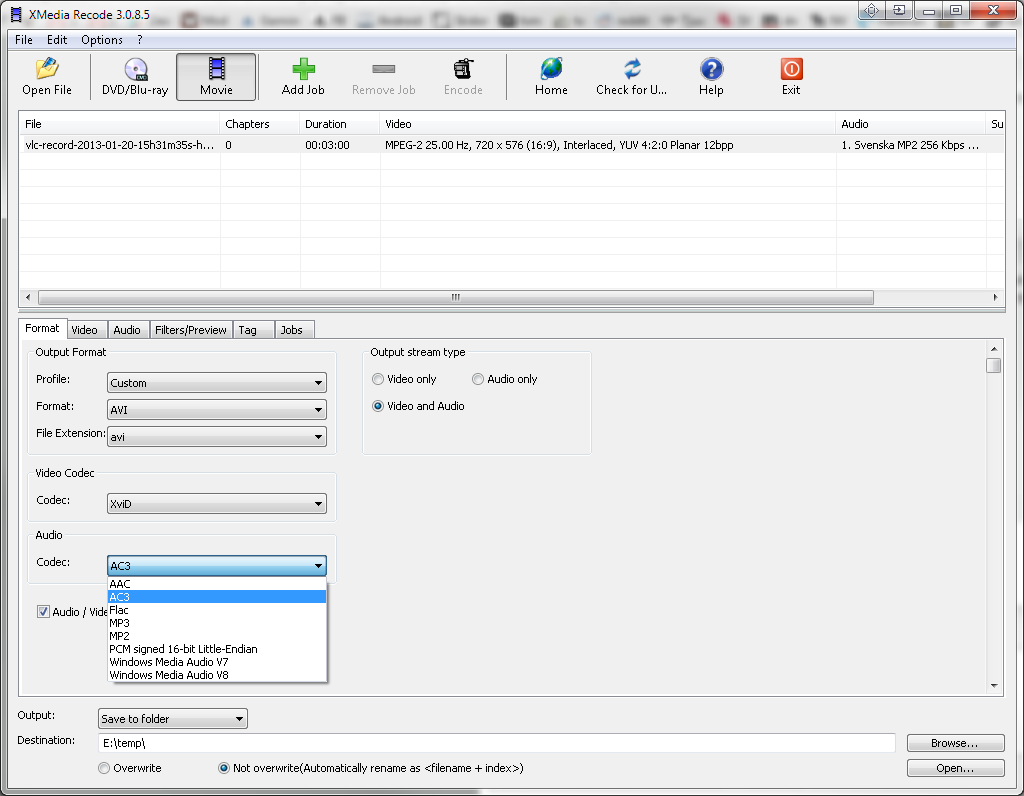Image resolution: width=1024 pixels, height=796 pixels.
Task: Switch to the Filters/Preview tab
Action: [191, 330]
